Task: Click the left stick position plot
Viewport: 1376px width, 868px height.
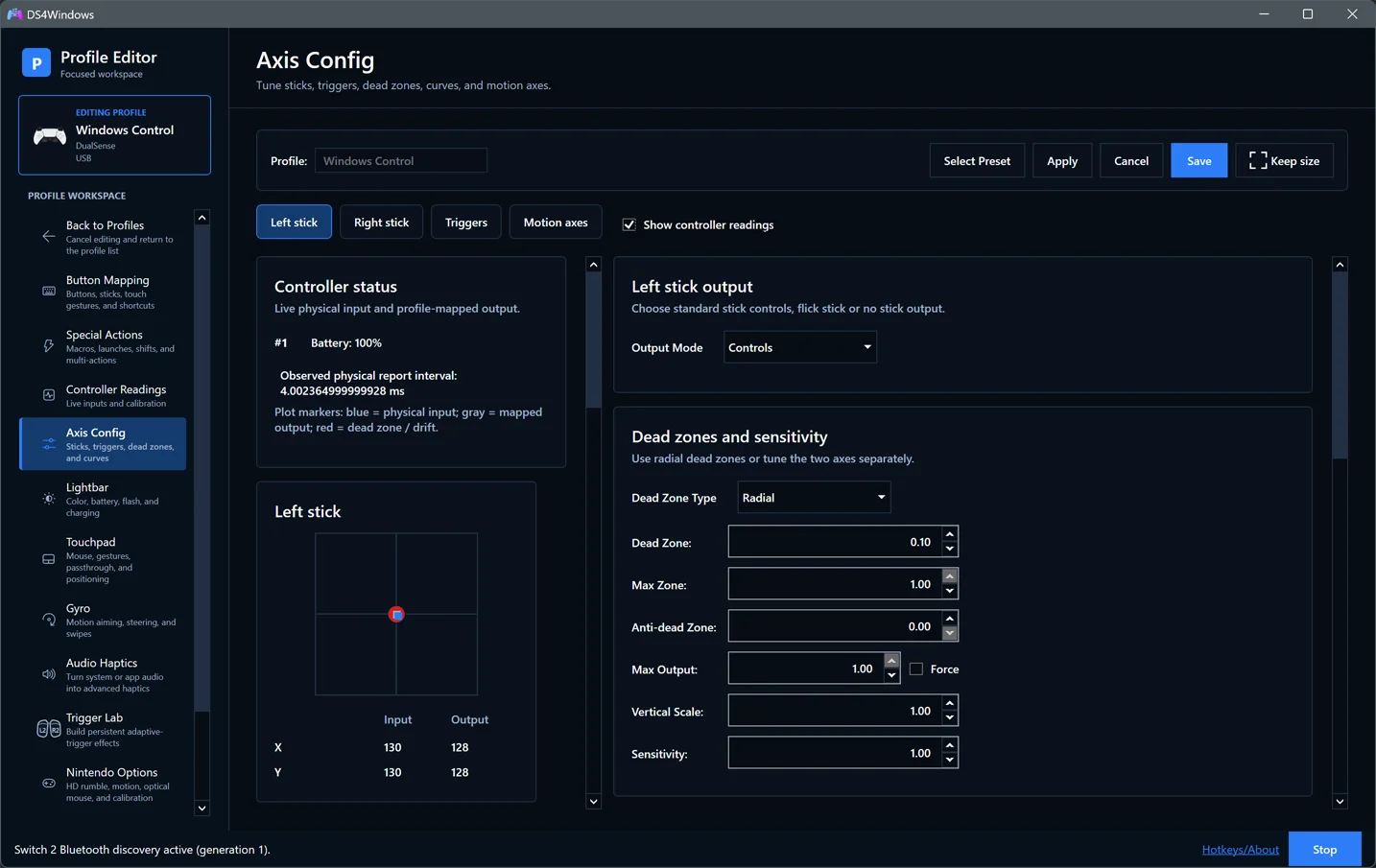Action: 396,614
